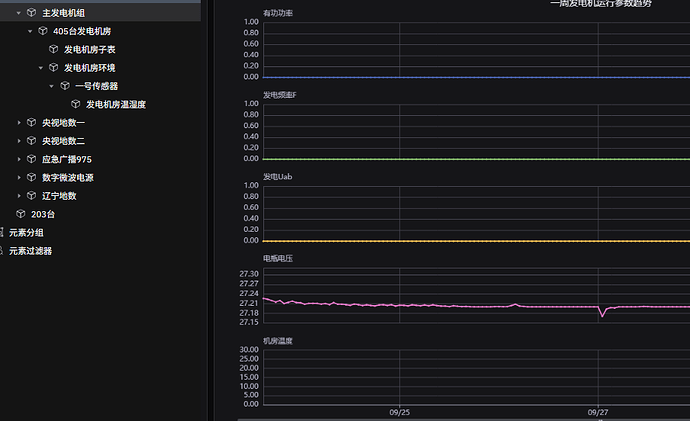Select the 203台 element
This screenshot has width=690, height=421.
[43, 214]
